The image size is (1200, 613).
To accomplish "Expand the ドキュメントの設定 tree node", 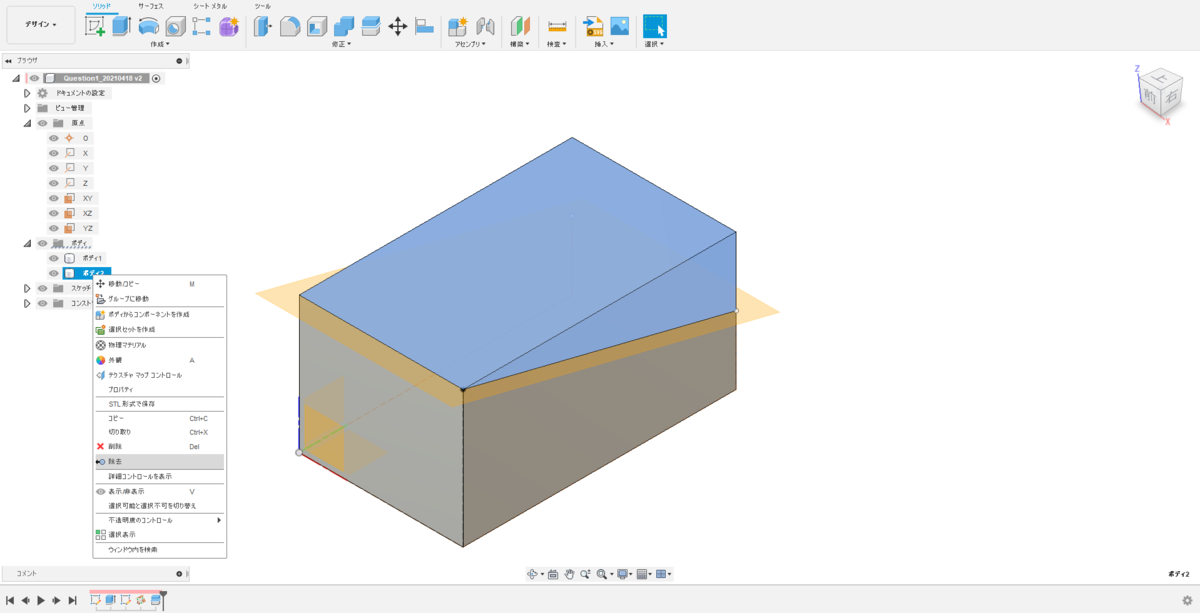I will click(28, 93).
